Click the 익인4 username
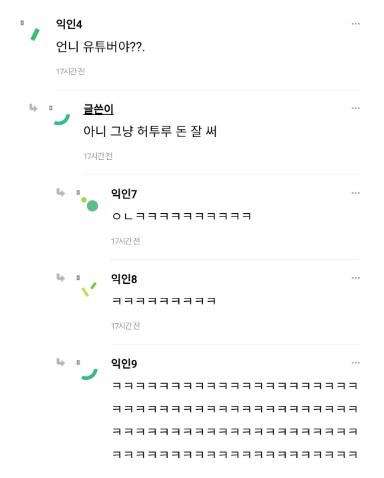This screenshot has height=478, width=384. pyautogui.click(x=69, y=24)
